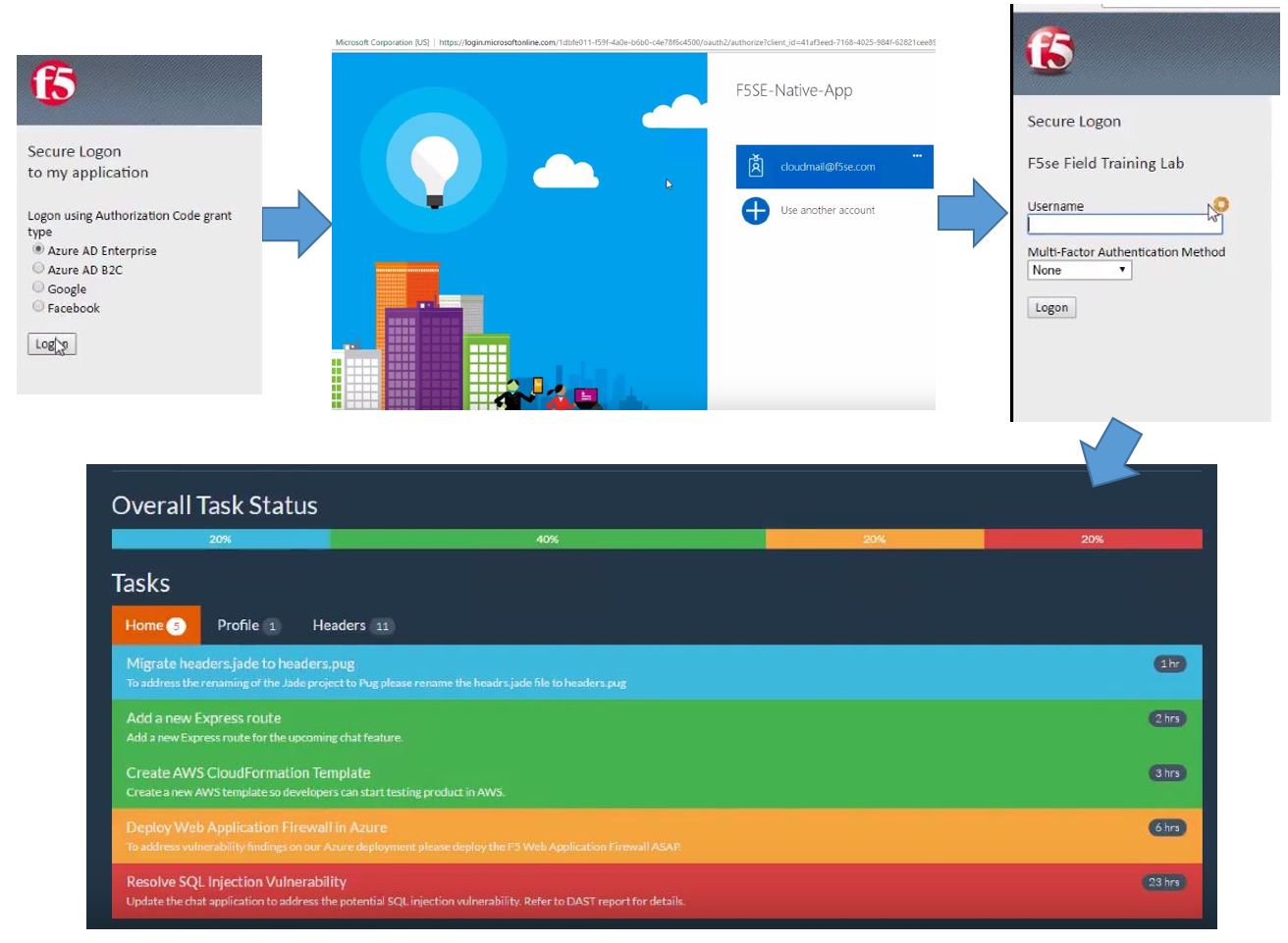The width and height of the screenshot is (1288, 943).
Task: Click the 6 hrs badge on Firewall task
Action: 1167,827
